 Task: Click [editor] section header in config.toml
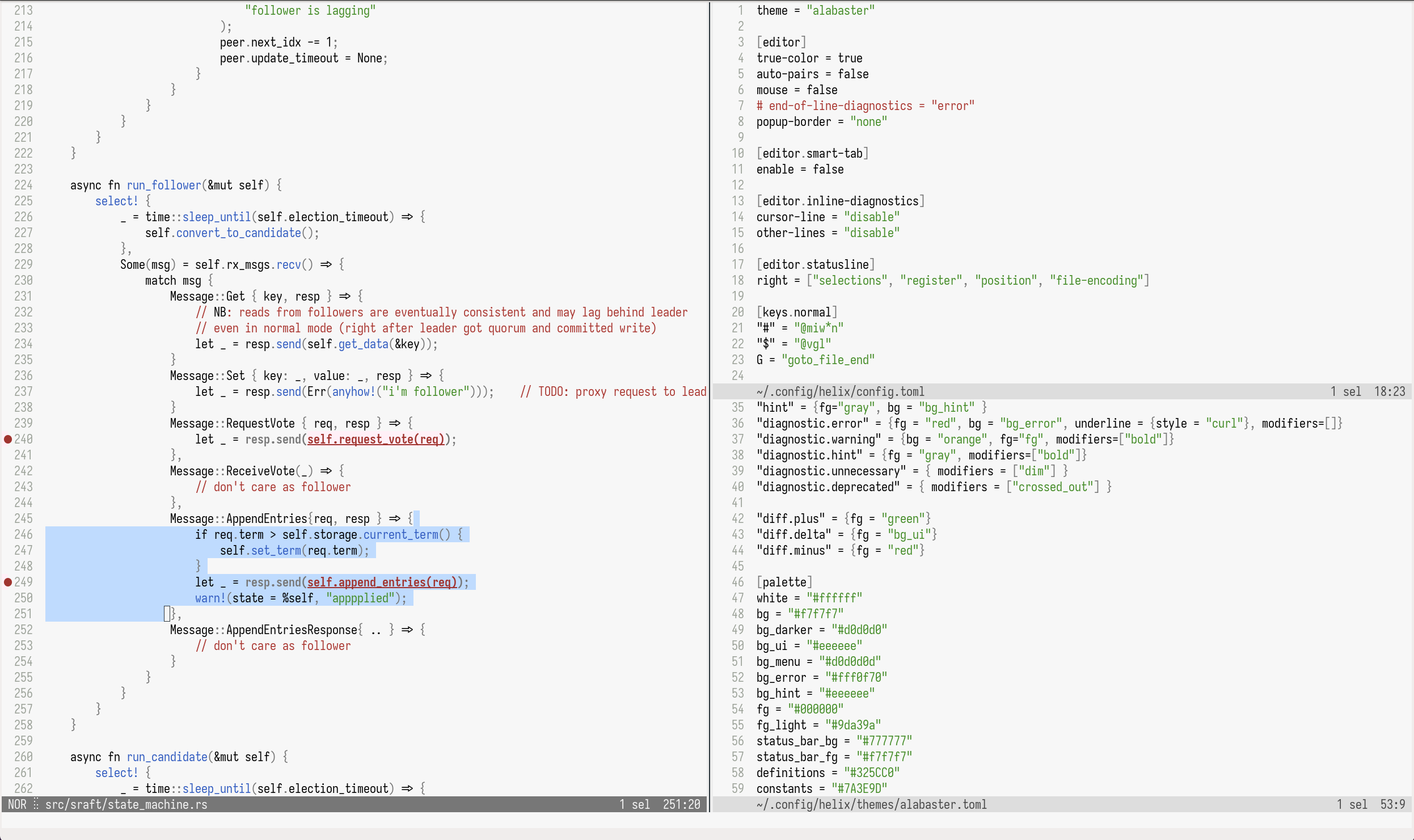tap(782, 42)
